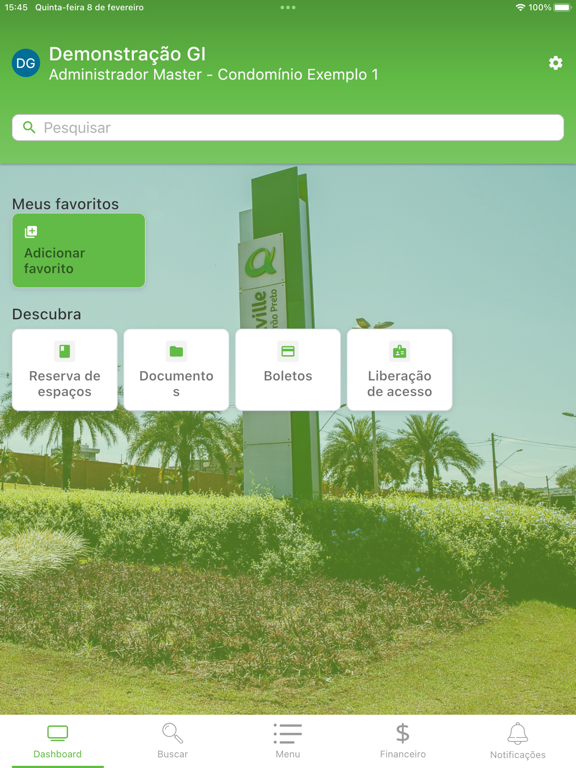Screen dimensions: 576x768
Task: Tap the magnifier icon in search bar
Action: click(x=29, y=127)
